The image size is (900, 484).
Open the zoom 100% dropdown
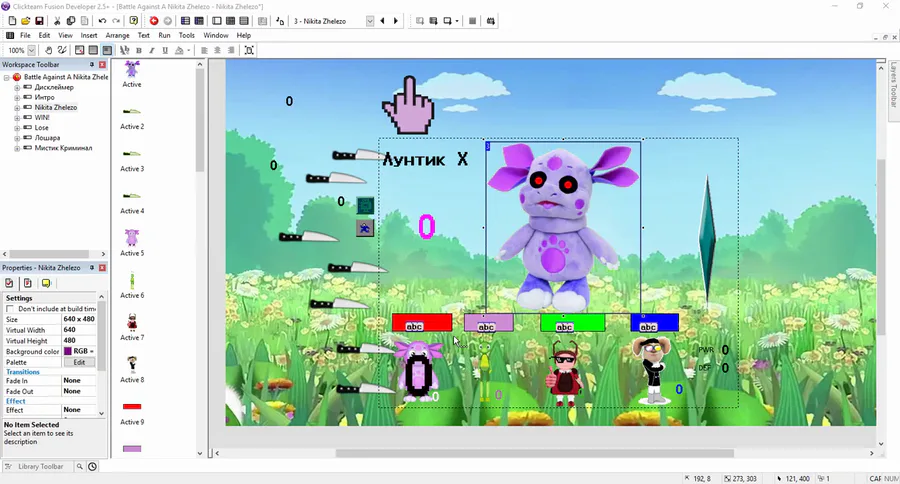pyautogui.click(x=32, y=50)
